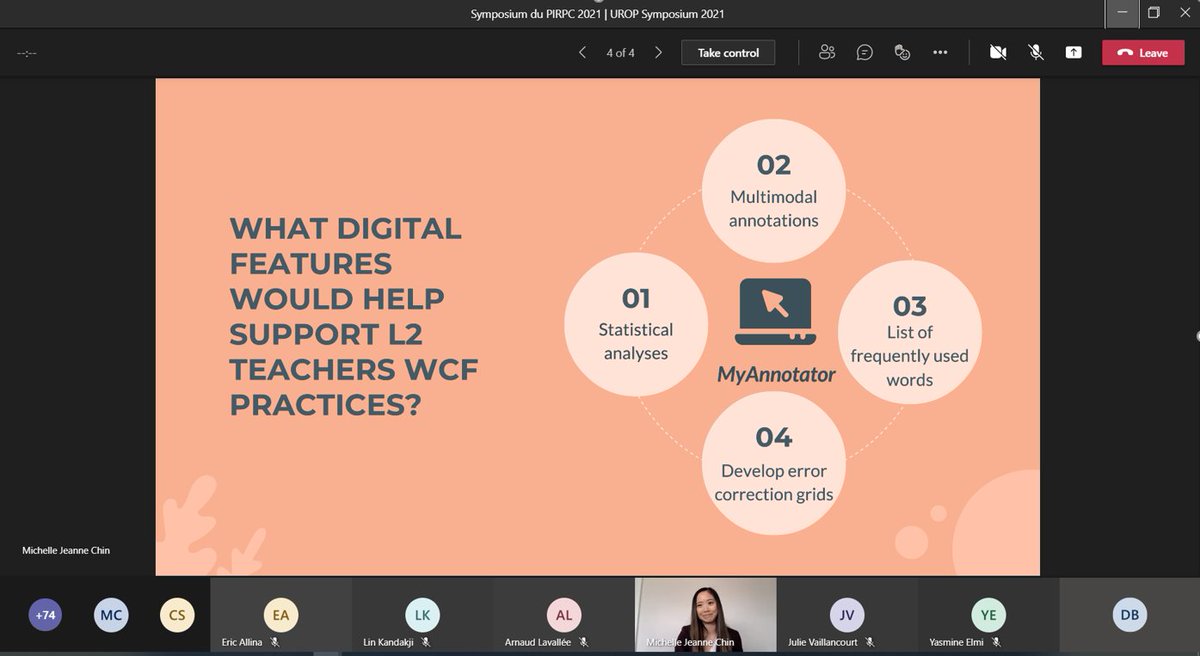
Task: Select Eric Allina participant tile
Action: pos(281,616)
